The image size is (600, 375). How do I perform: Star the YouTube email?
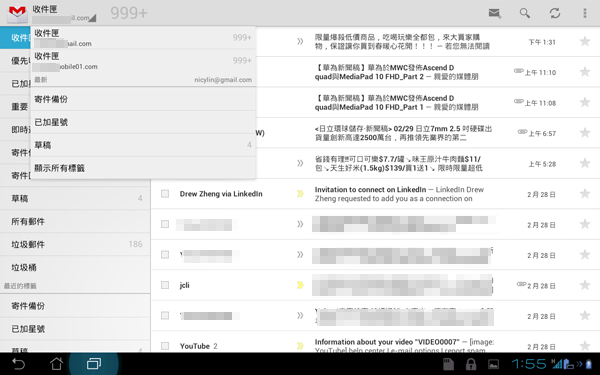point(585,346)
